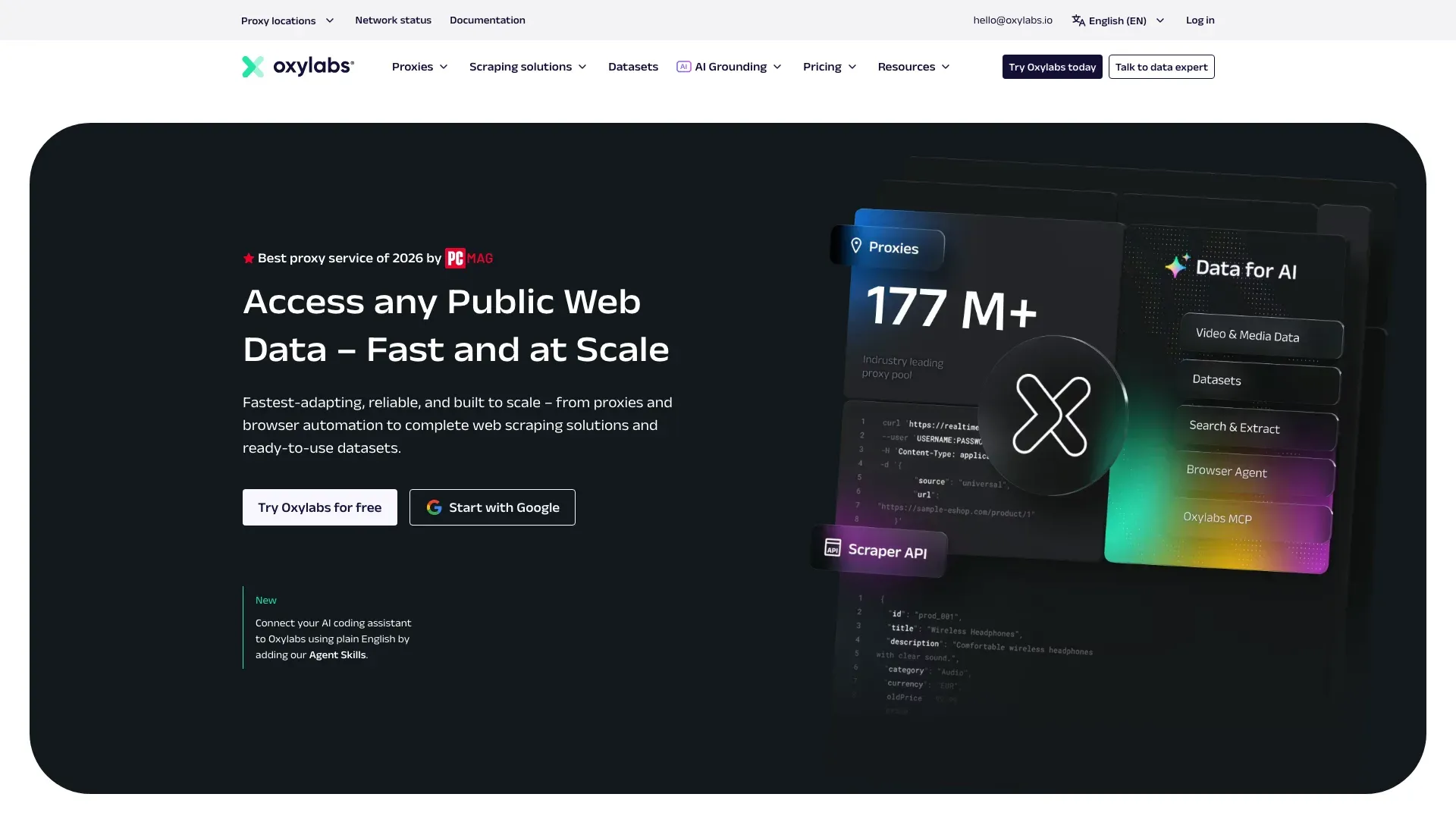Click the Browser Agent card
1456x819 pixels.
click(1254, 473)
